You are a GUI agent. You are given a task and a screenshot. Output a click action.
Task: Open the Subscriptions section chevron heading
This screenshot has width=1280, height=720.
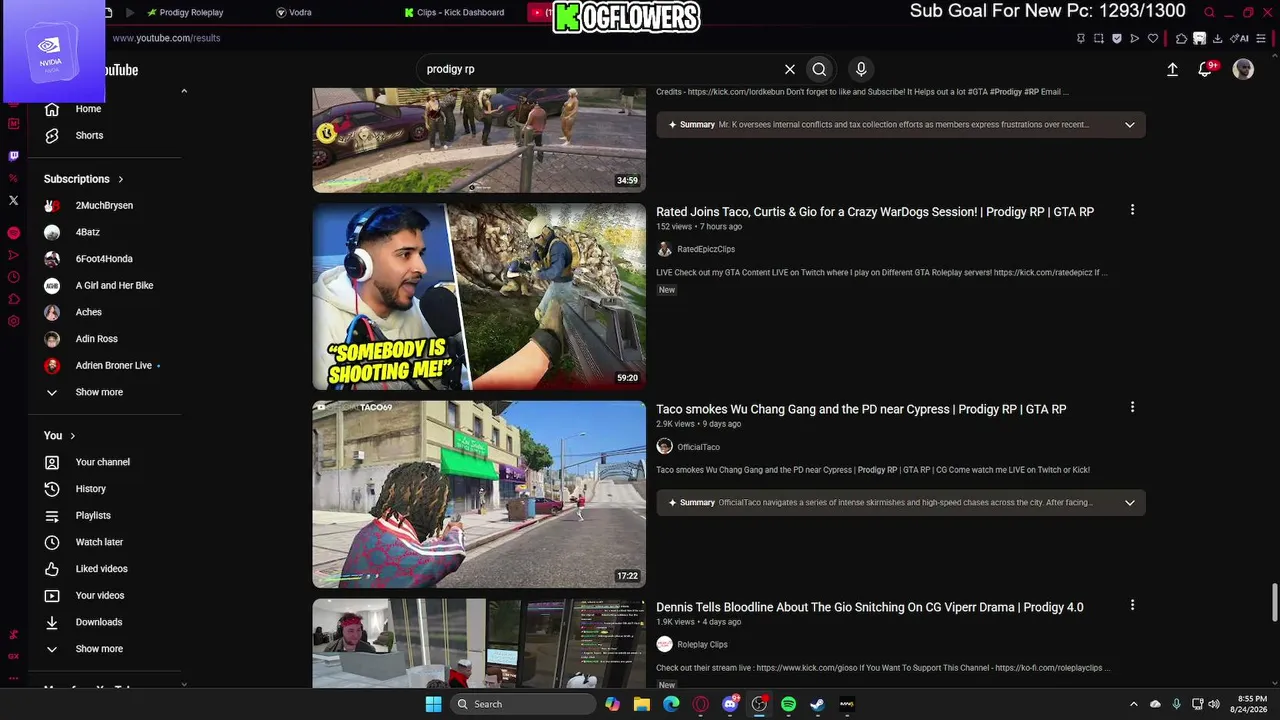tap(84, 179)
